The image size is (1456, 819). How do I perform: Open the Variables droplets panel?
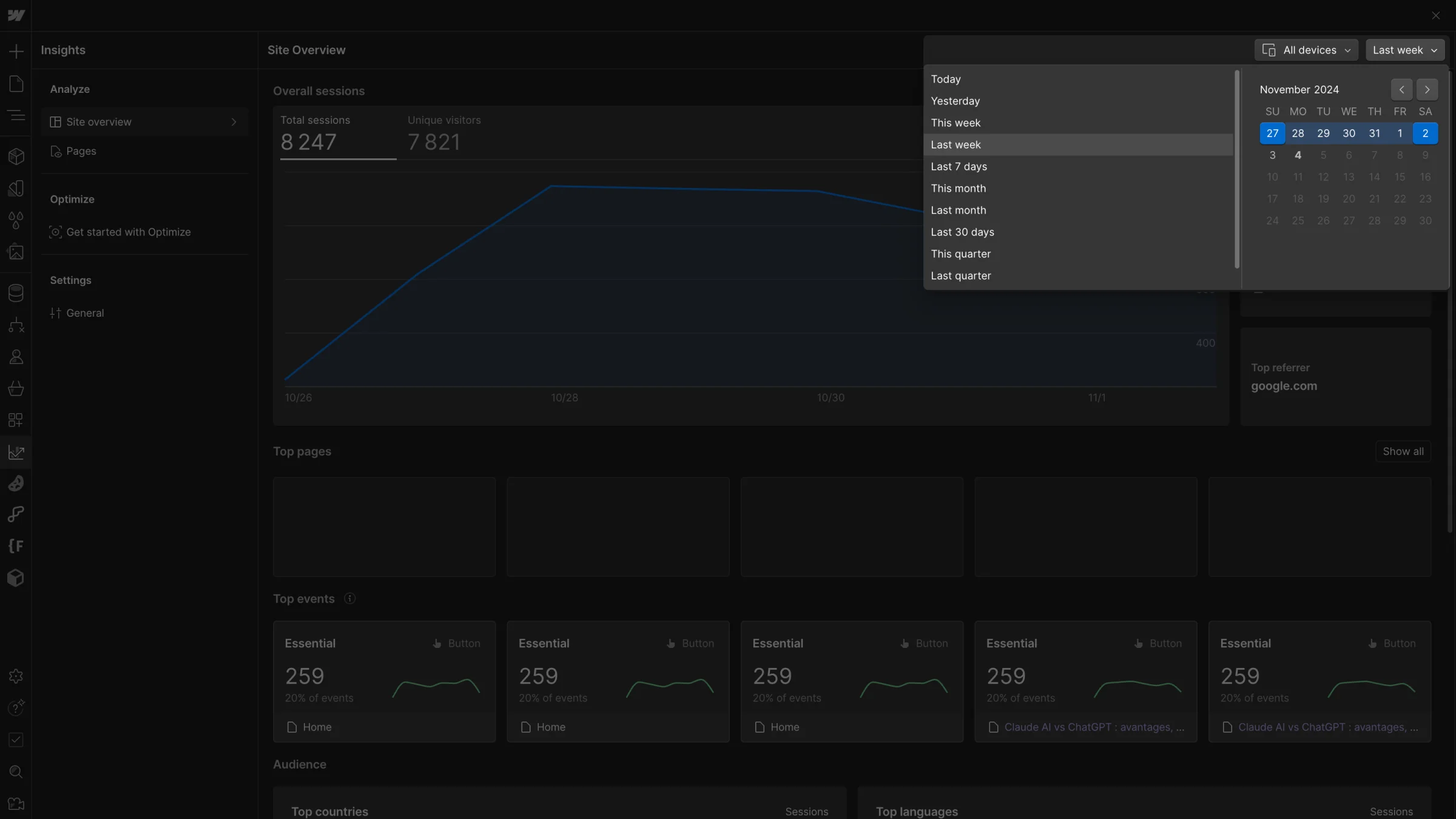coord(16,220)
